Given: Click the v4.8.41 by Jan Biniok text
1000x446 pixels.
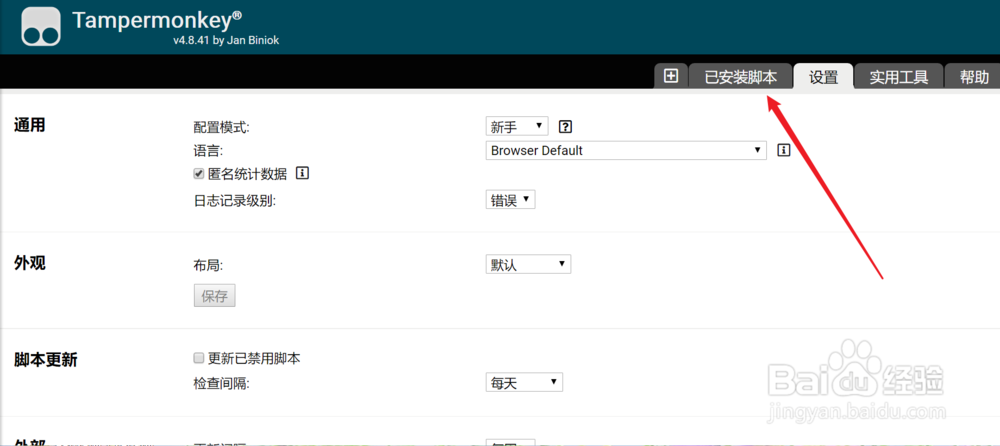Looking at the screenshot, I should point(226,41).
